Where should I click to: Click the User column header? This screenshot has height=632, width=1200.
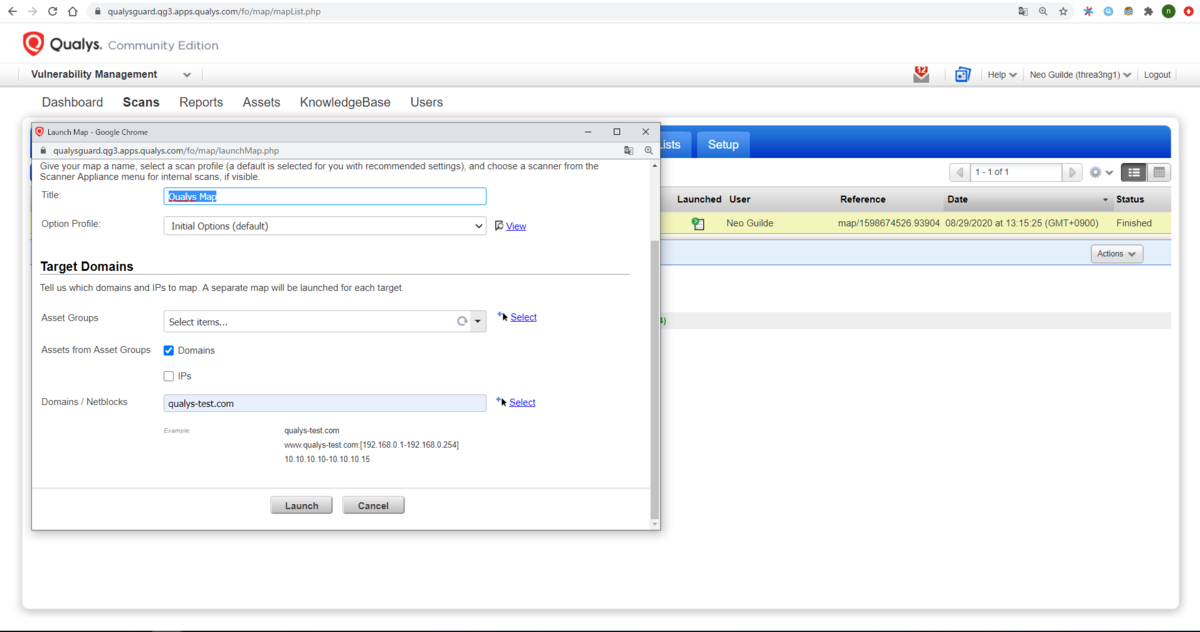740,199
